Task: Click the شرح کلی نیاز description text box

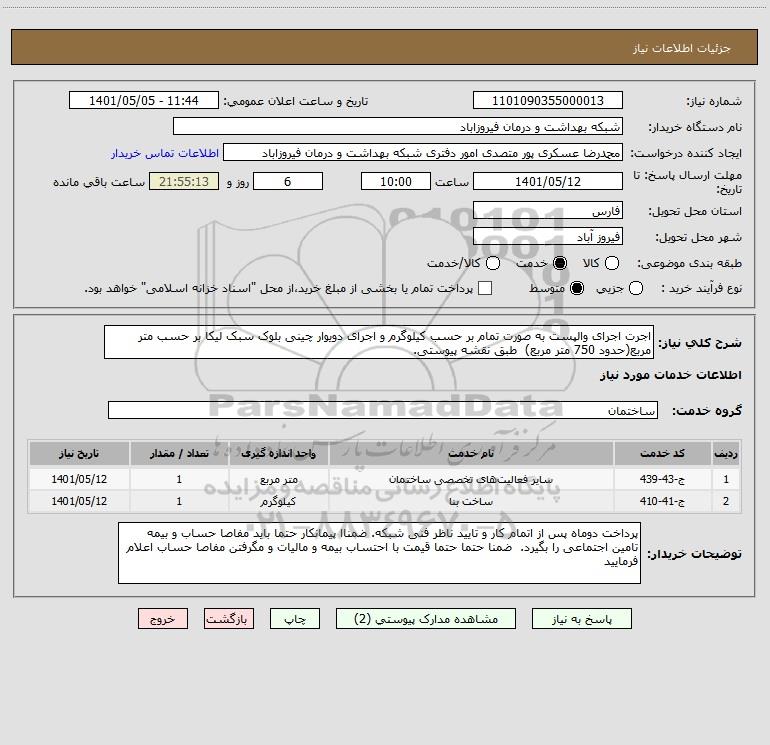Action: point(379,342)
